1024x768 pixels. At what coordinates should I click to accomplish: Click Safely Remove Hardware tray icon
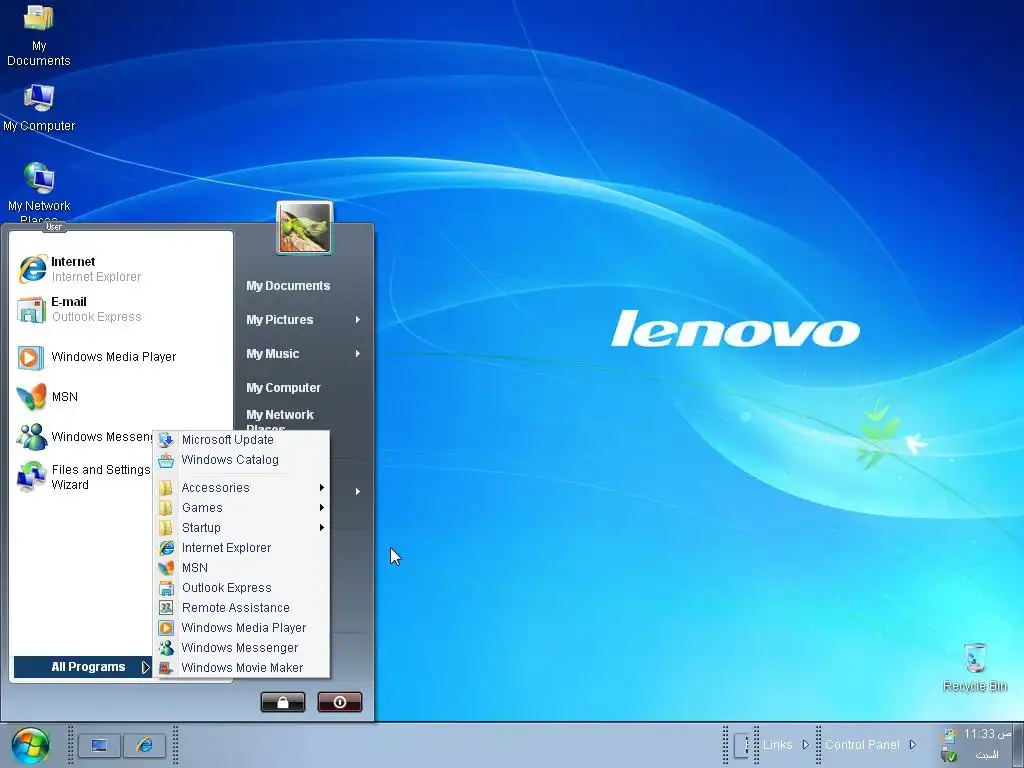tap(948, 754)
